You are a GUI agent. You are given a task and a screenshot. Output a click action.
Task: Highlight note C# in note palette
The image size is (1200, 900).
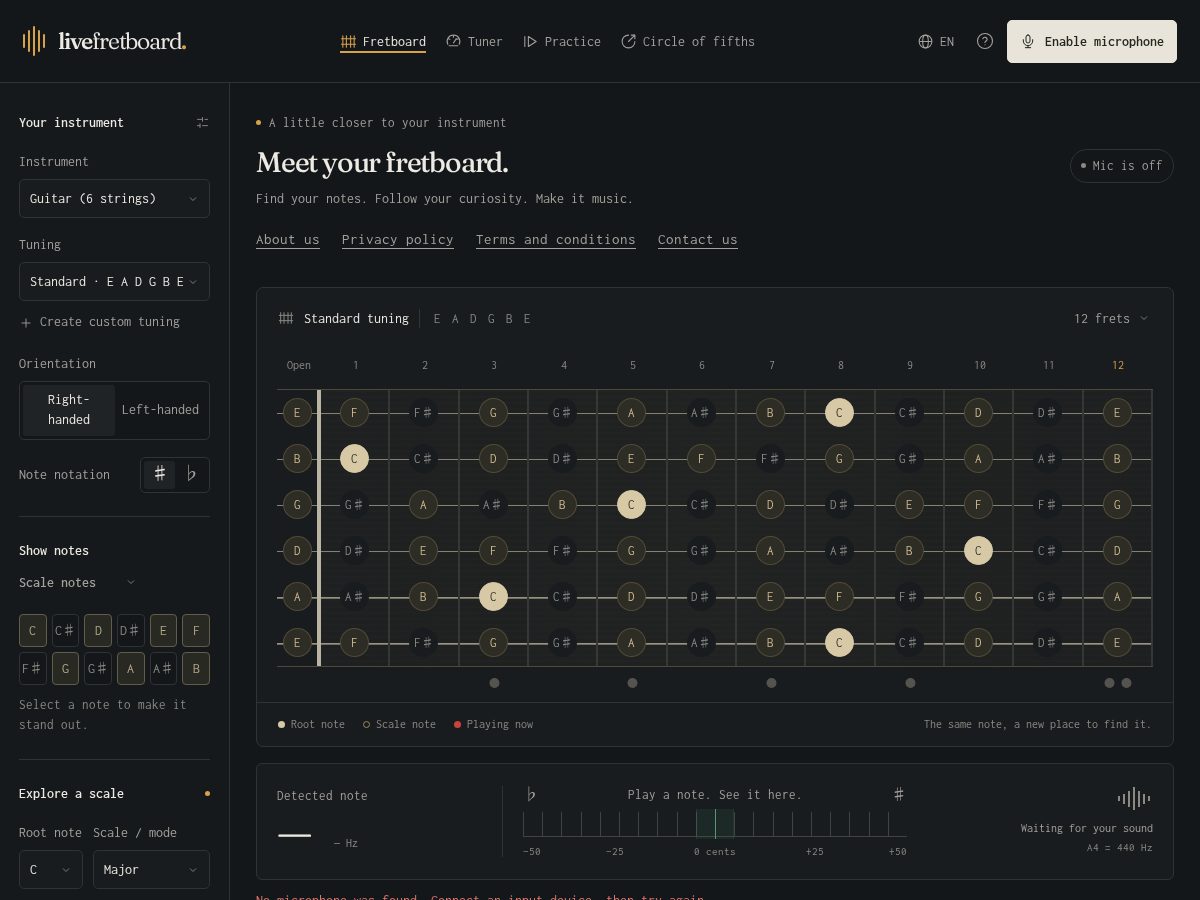coord(65,631)
